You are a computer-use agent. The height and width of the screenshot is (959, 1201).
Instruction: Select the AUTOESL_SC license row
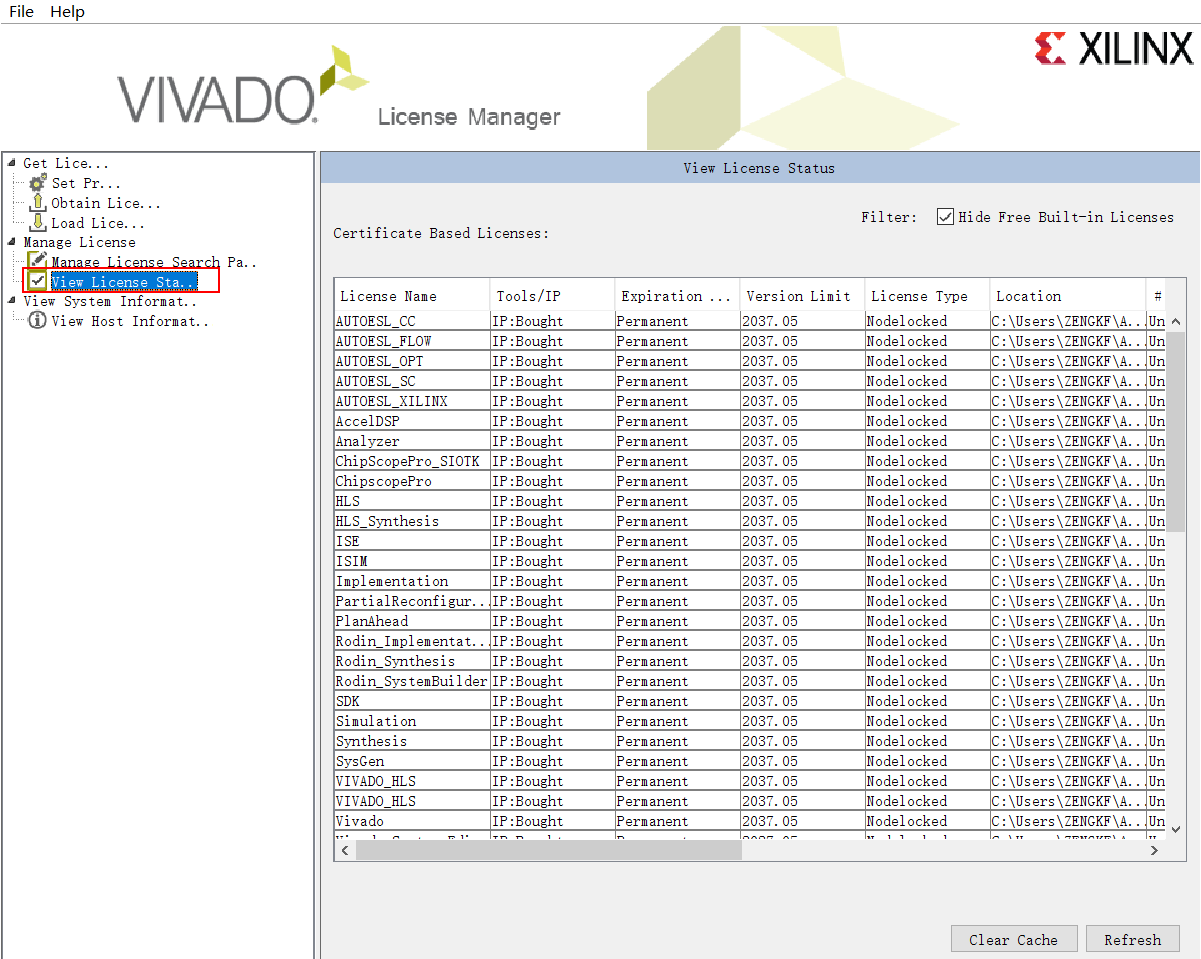pyautogui.click(x=750, y=381)
